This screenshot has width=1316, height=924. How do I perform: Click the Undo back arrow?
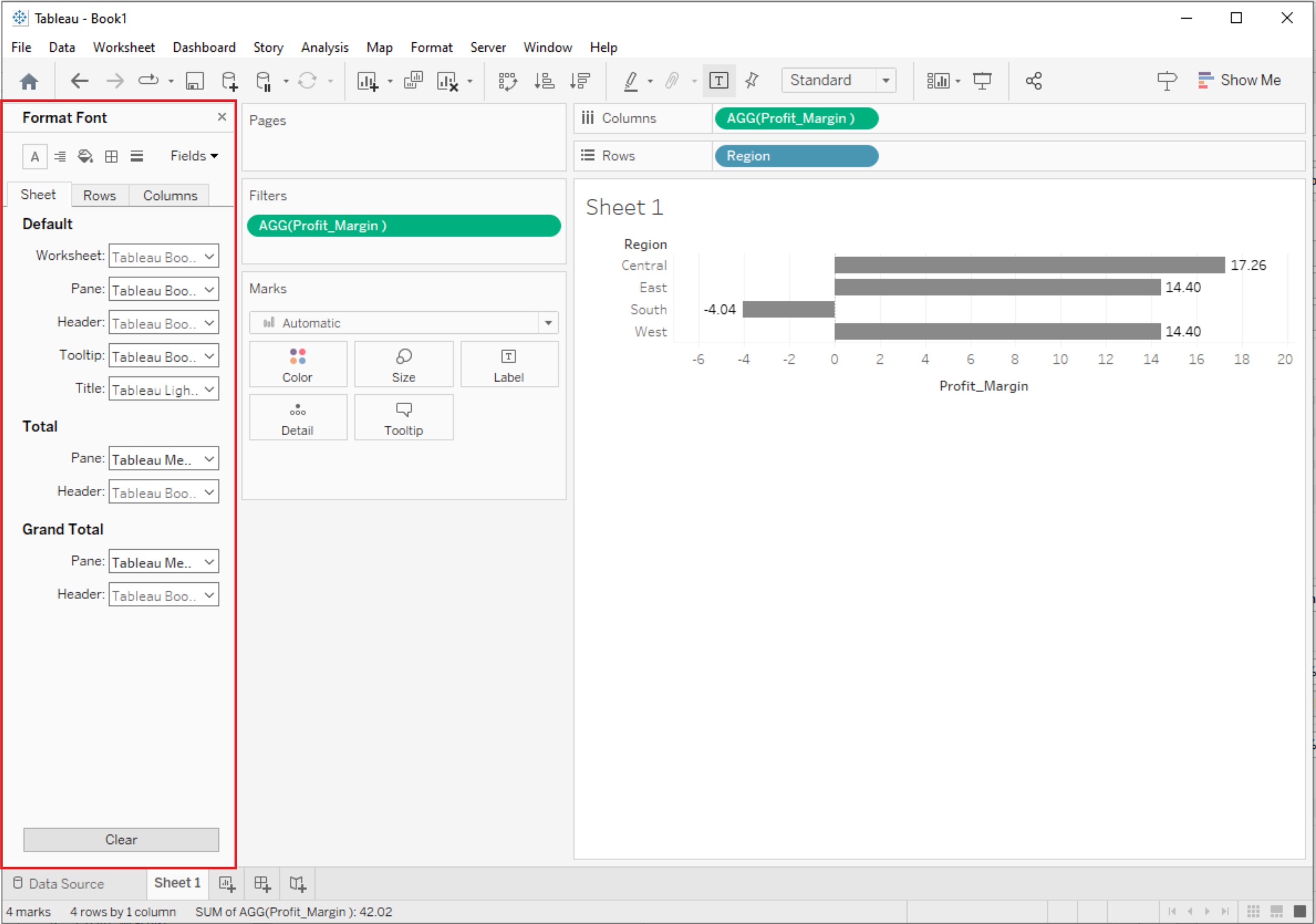pos(79,81)
